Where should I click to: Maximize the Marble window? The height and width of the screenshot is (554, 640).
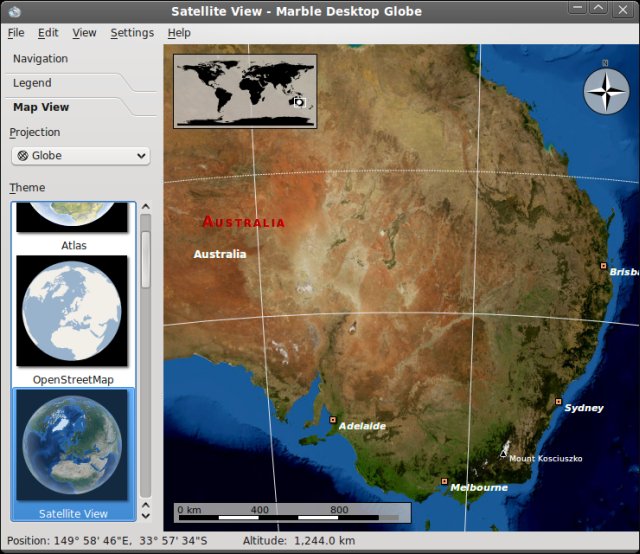coord(599,8)
